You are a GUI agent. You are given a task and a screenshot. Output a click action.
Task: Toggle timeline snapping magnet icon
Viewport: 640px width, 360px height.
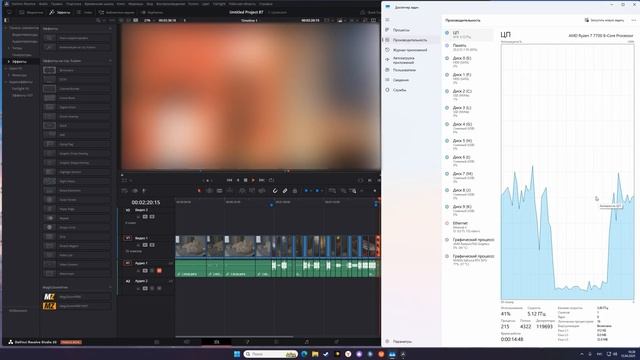click(275, 191)
